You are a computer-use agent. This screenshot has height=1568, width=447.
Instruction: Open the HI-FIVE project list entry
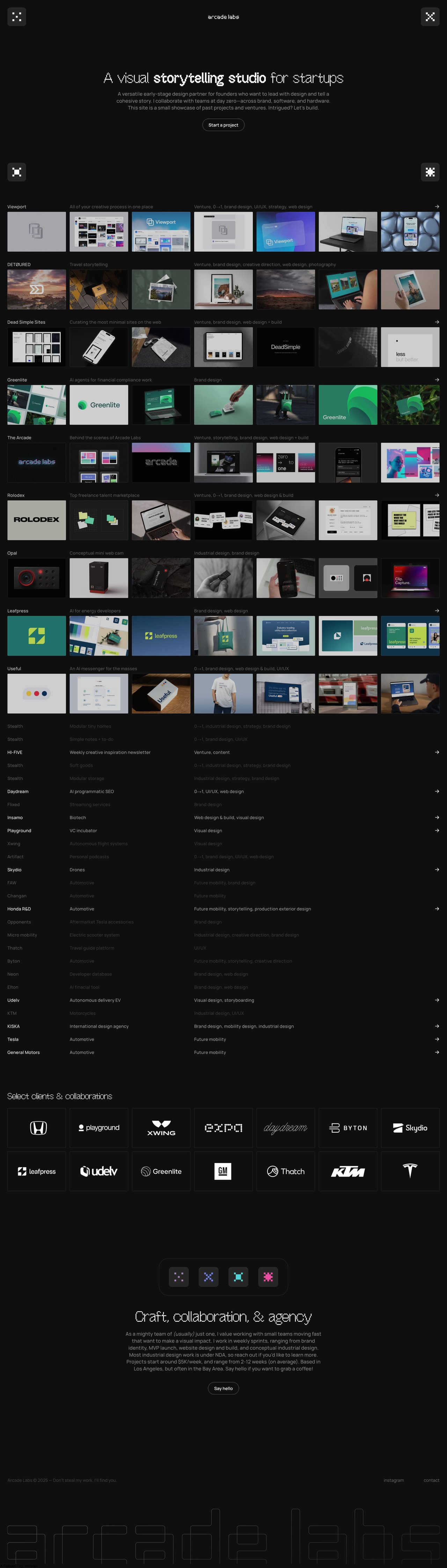(15, 752)
